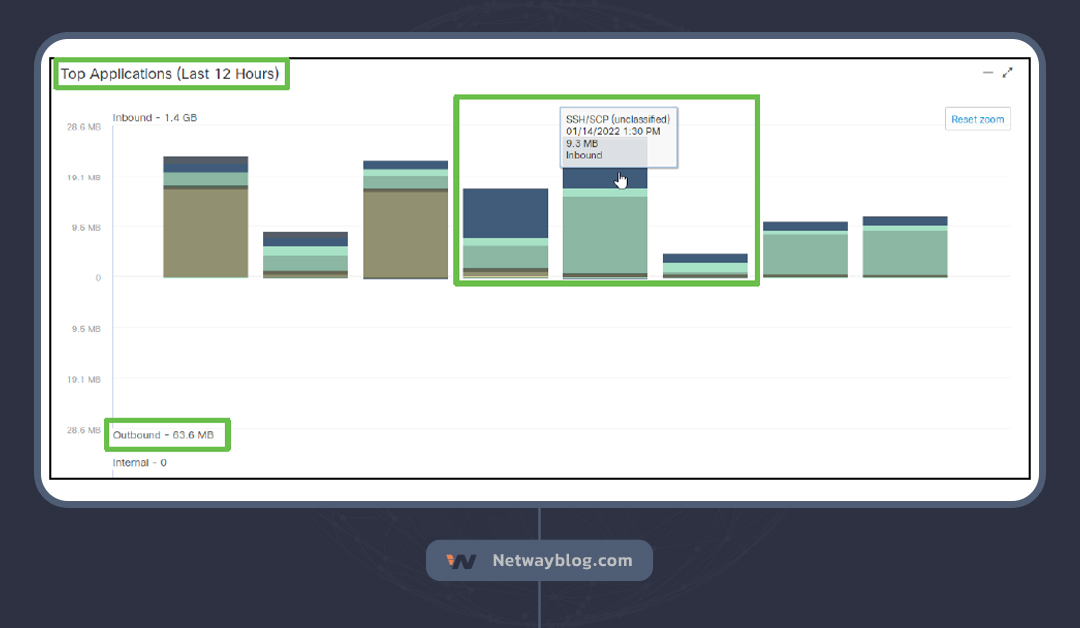The image size is (1080, 628).
Task: Select the short sixth bar in the chart
Action: 705,266
